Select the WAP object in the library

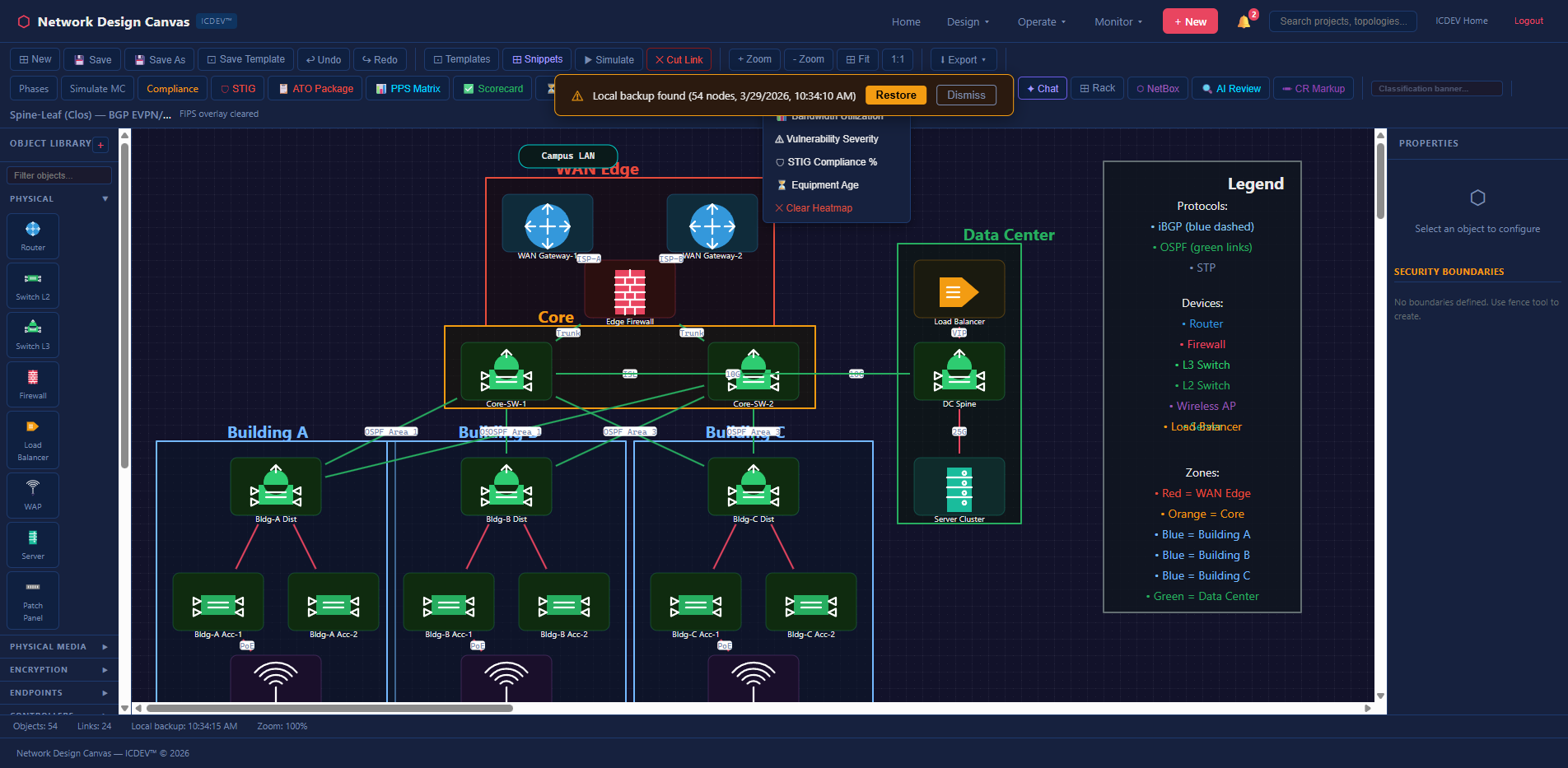(x=33, y=495)
